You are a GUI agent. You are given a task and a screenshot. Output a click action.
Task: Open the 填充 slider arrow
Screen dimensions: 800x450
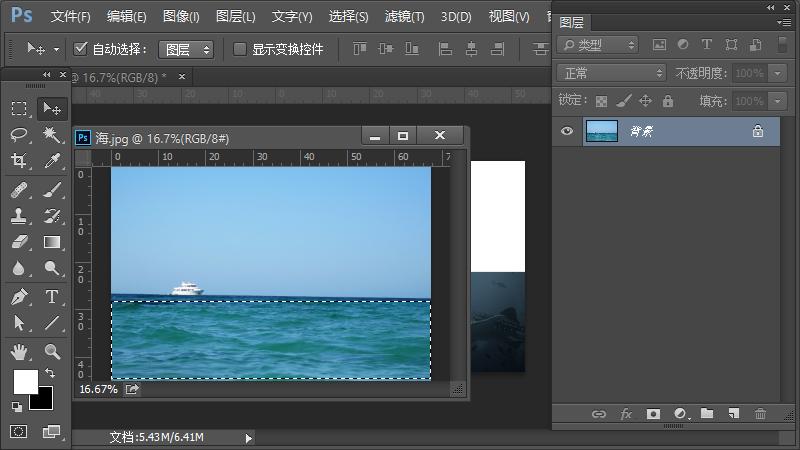pos(778,101)
